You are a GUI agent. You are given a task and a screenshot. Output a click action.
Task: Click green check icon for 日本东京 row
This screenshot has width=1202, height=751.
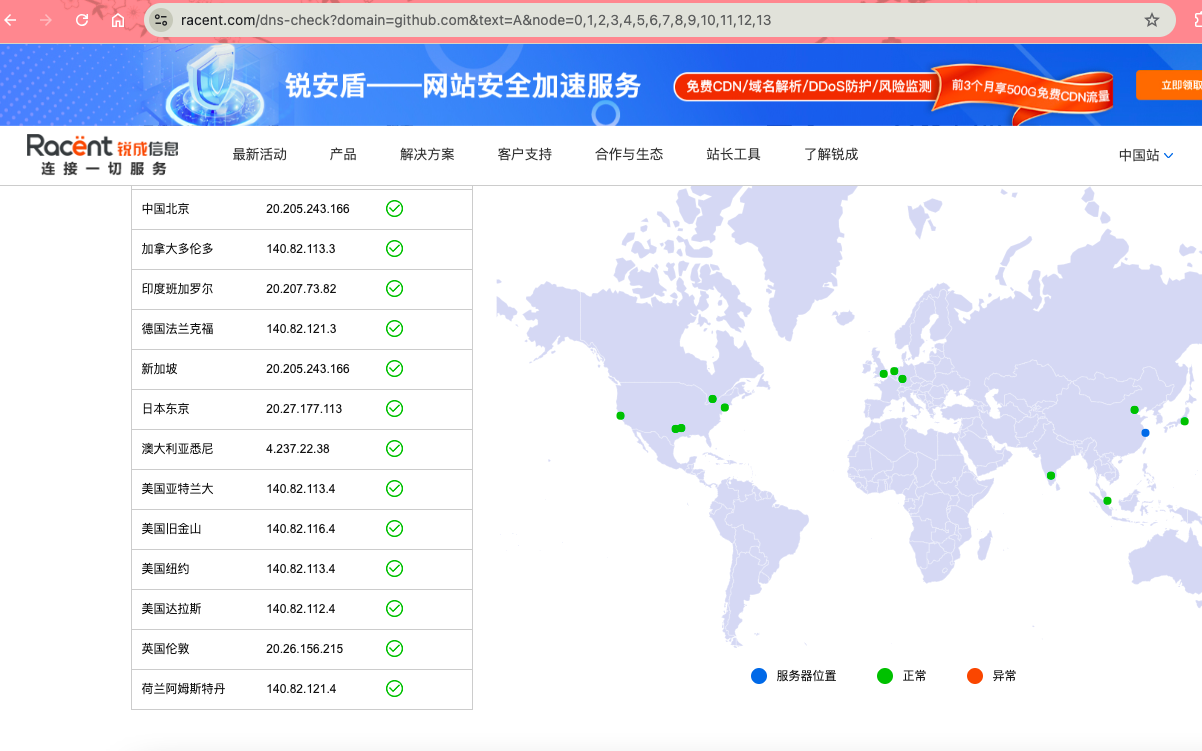pyautogui.click(x=394, y=409)
